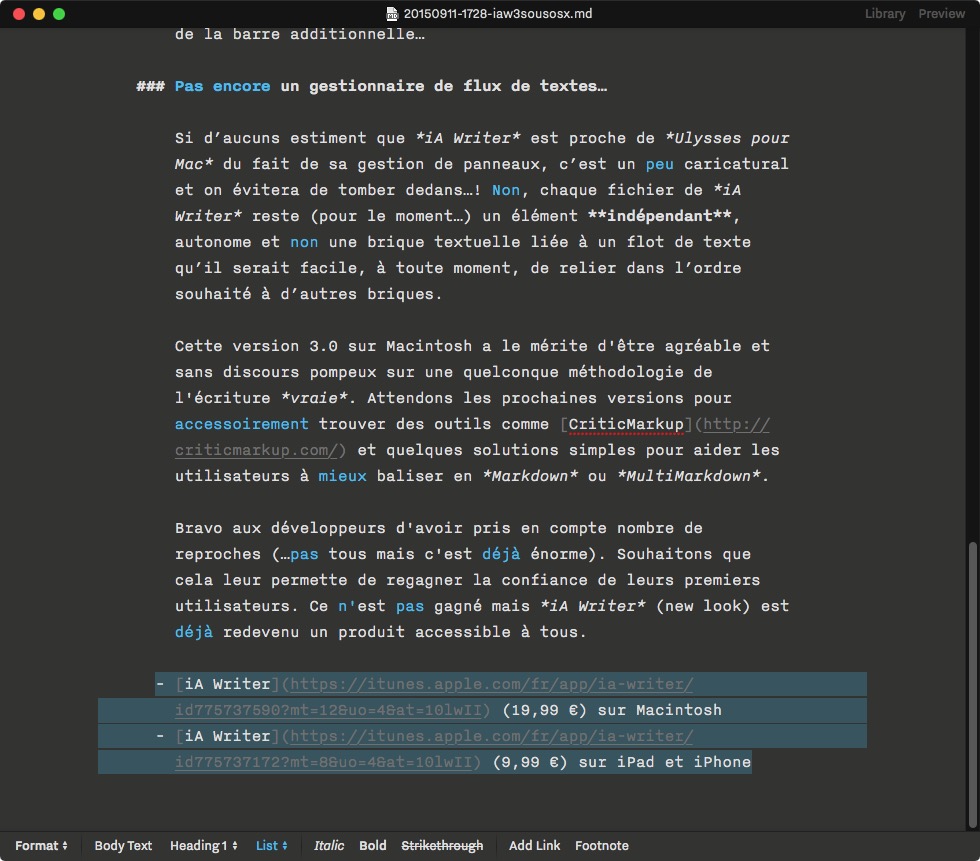Click the CriticMarkup link text

626,424
